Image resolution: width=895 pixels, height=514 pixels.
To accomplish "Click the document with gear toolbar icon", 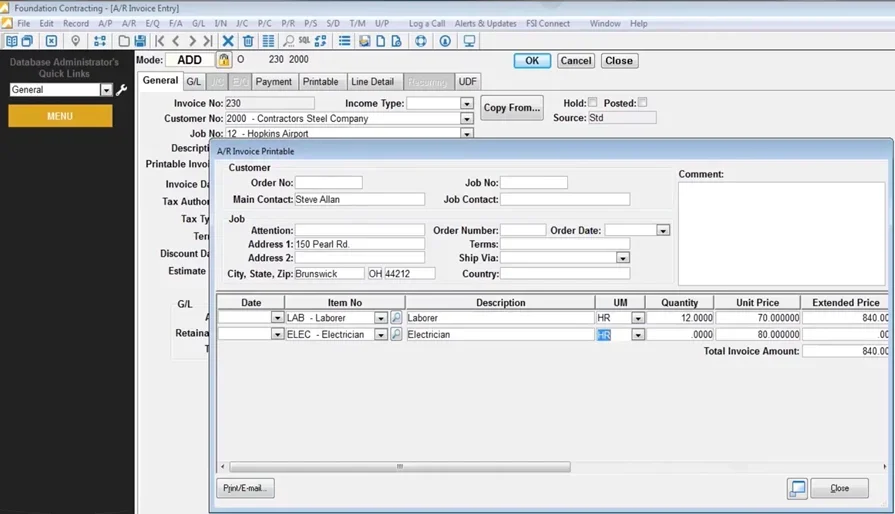I will tap(396, 41).
